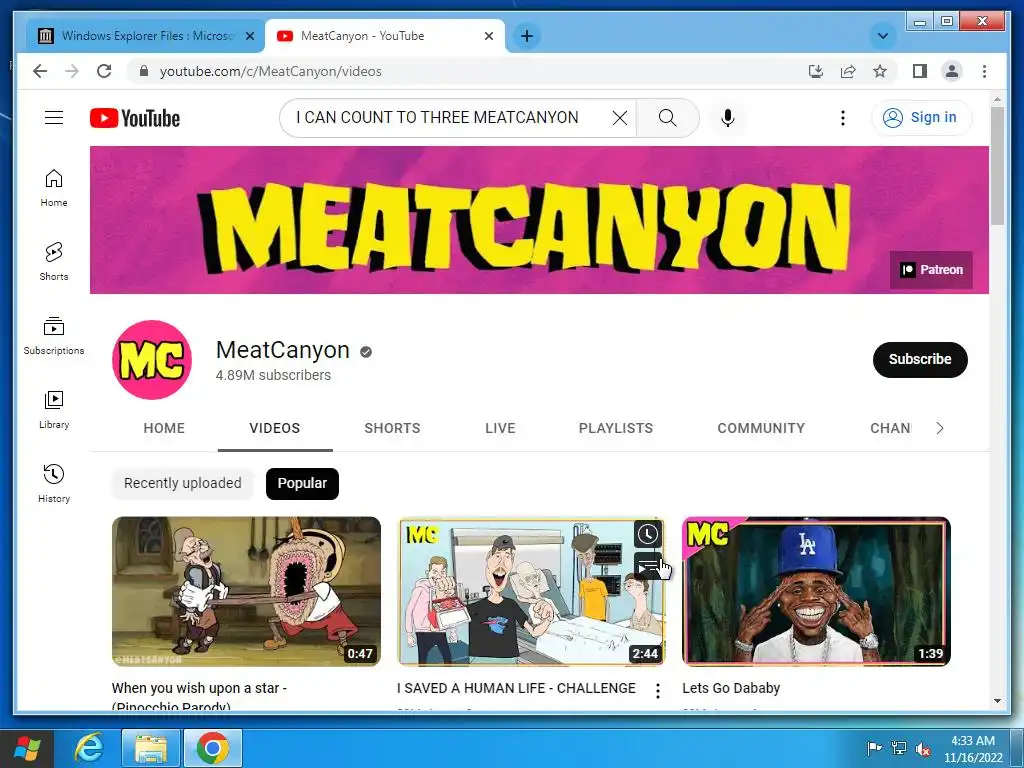Open the Patreon link on banner
The width and height of the screenshot is (1024, 768).
pyautogui.click(x=931, y=270)
